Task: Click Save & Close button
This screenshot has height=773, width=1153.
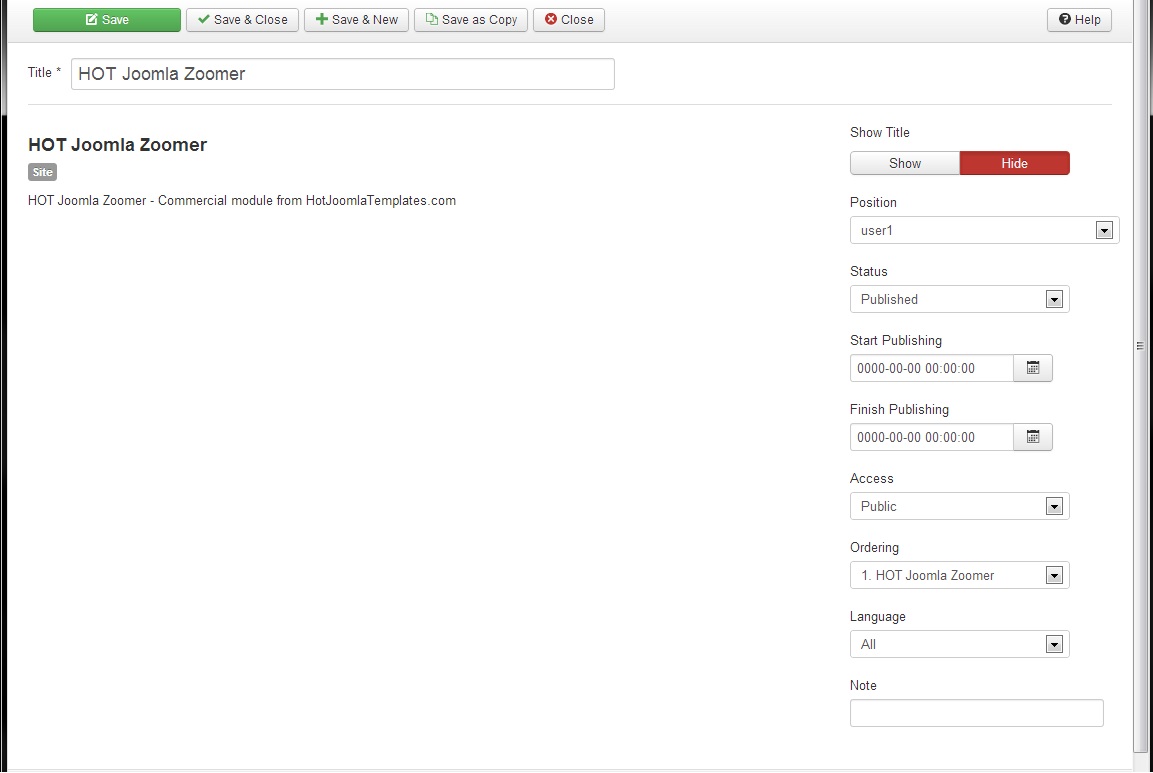Action: click(243, 20)
